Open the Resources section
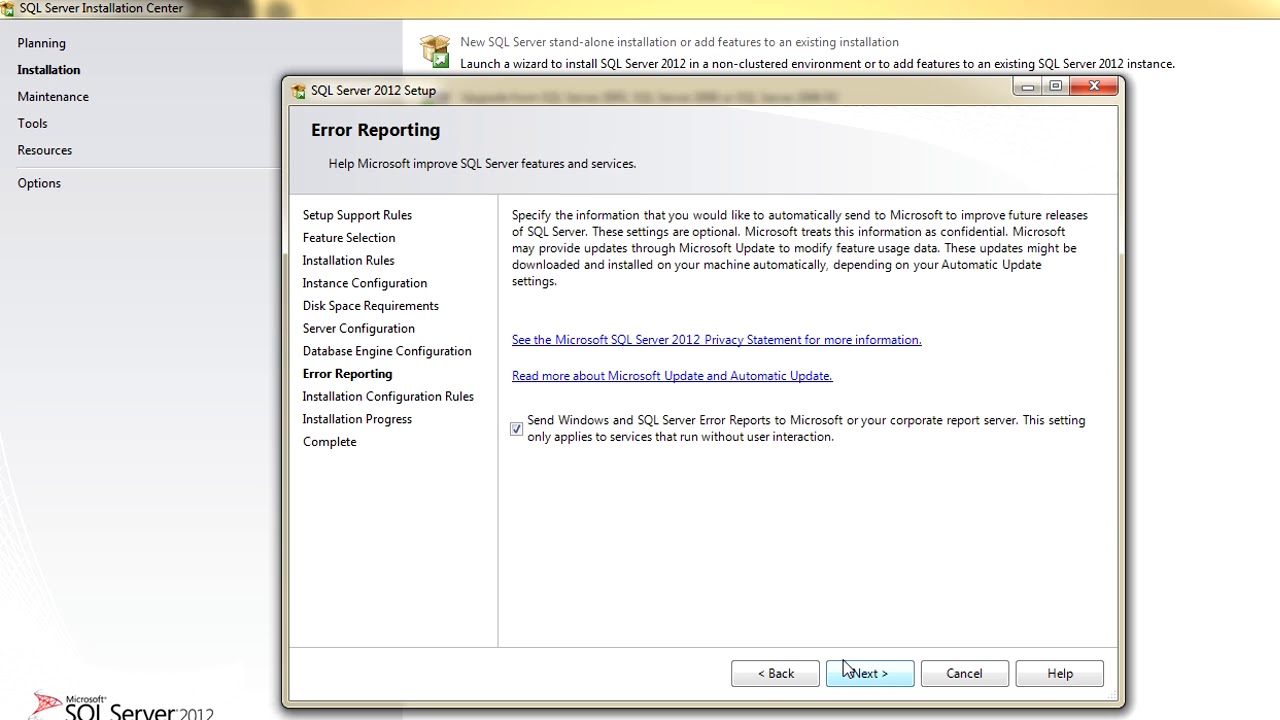The image size is (1280, 720). coord(44,150)
